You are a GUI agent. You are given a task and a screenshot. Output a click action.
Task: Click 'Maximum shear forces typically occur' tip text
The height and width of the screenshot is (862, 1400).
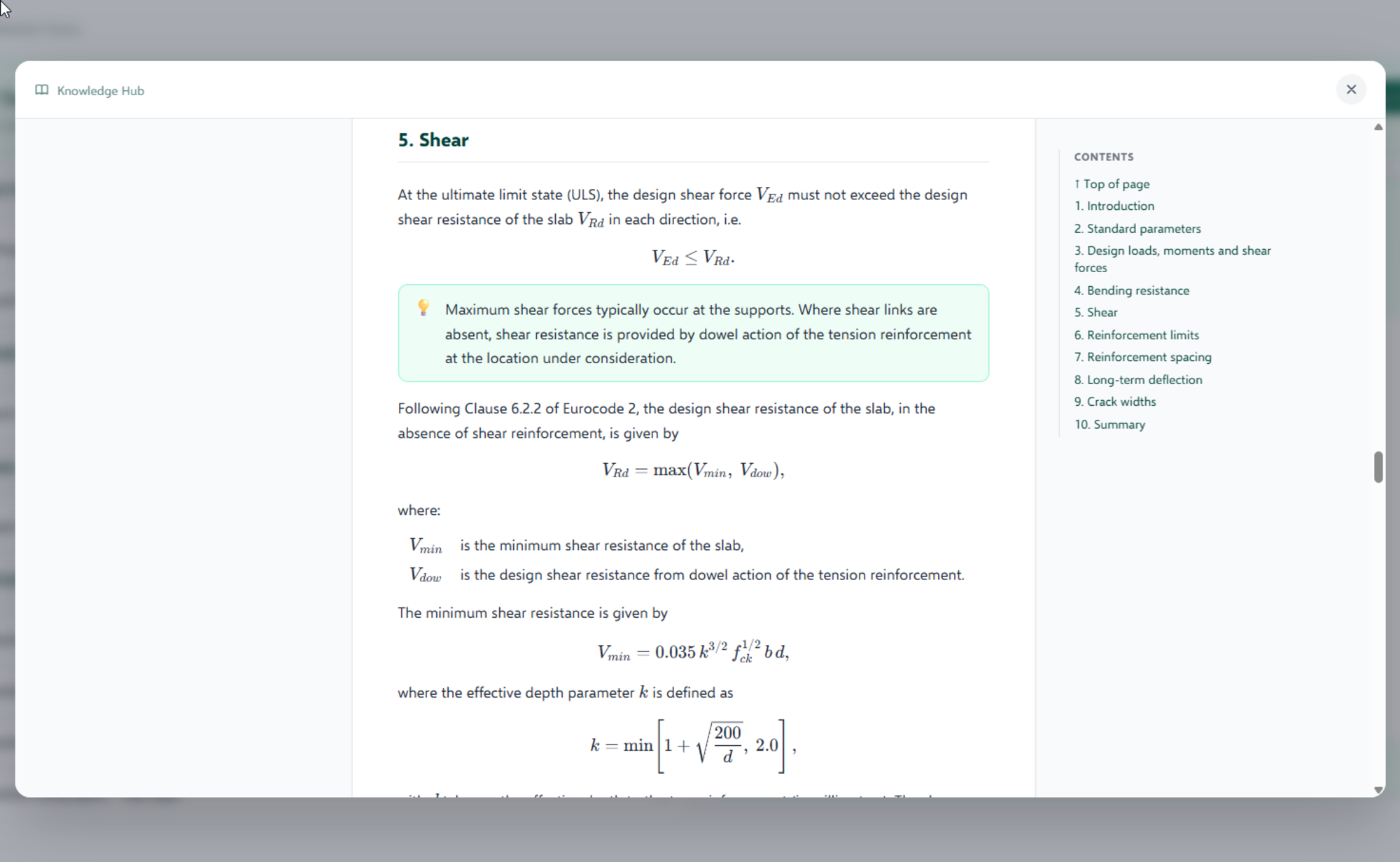708,334
